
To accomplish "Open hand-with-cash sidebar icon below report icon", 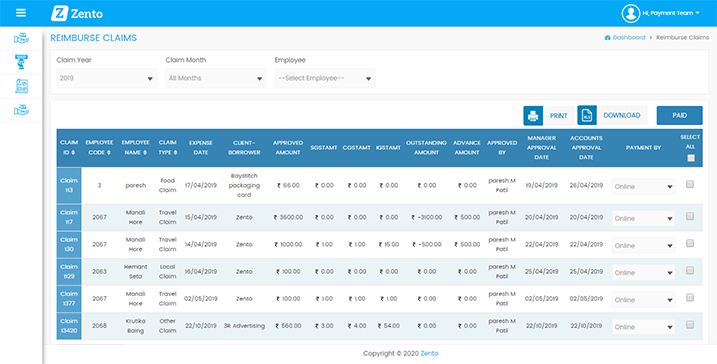I will tap(21, 110).
